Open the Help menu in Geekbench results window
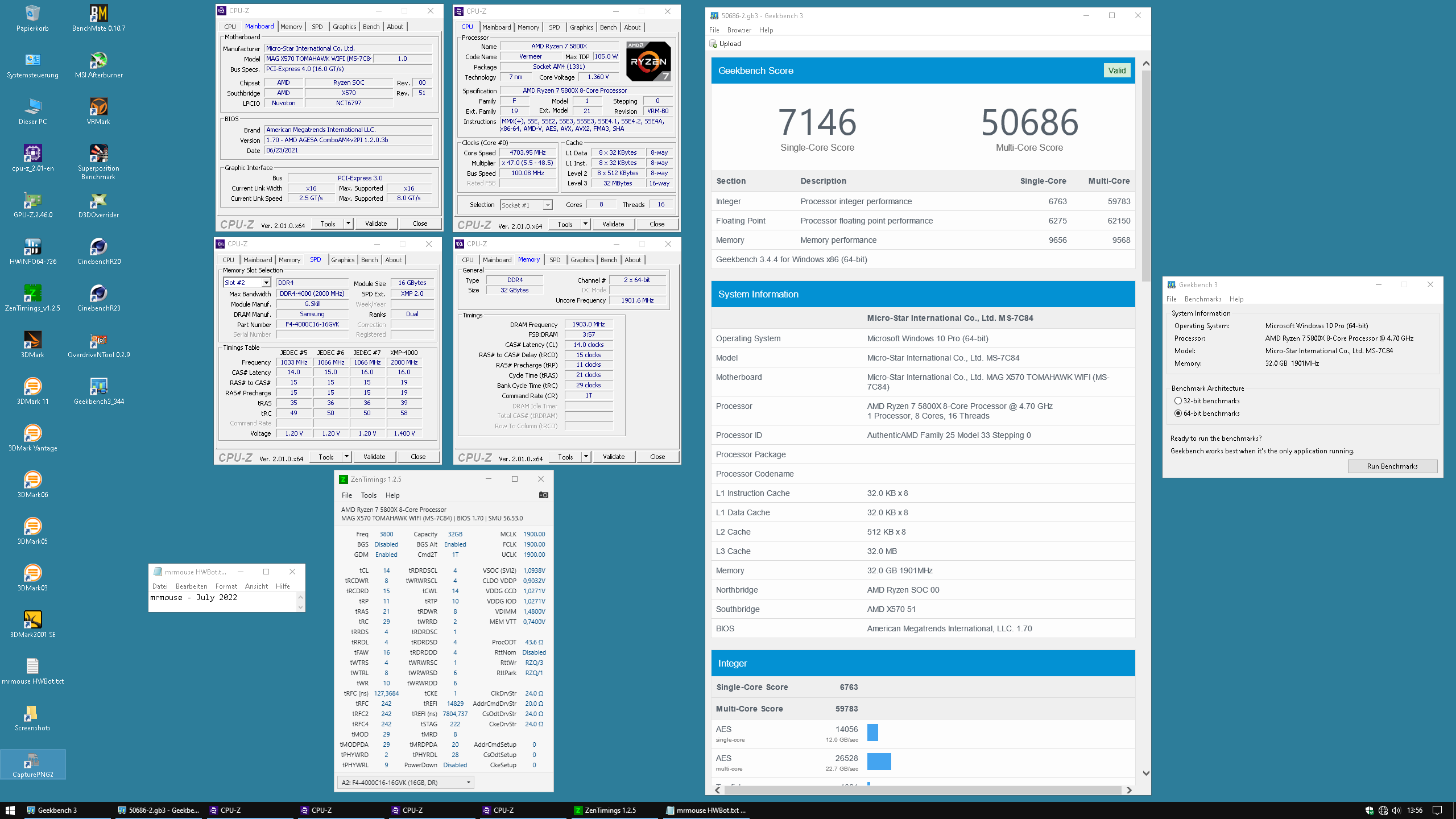Image resolution: width=1456 pixels, height=819 pixels. [766, 30]
